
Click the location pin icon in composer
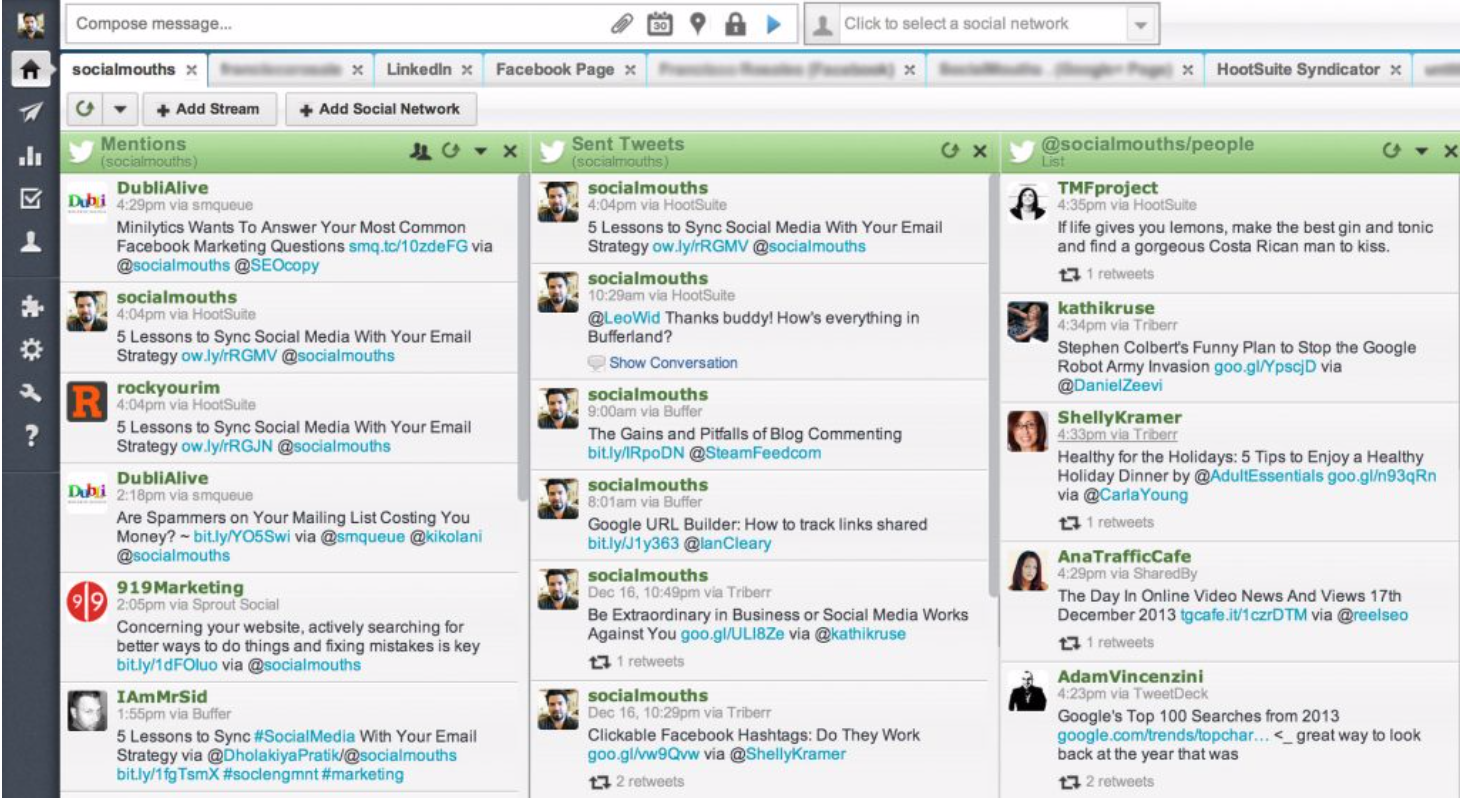pos(698,24)
